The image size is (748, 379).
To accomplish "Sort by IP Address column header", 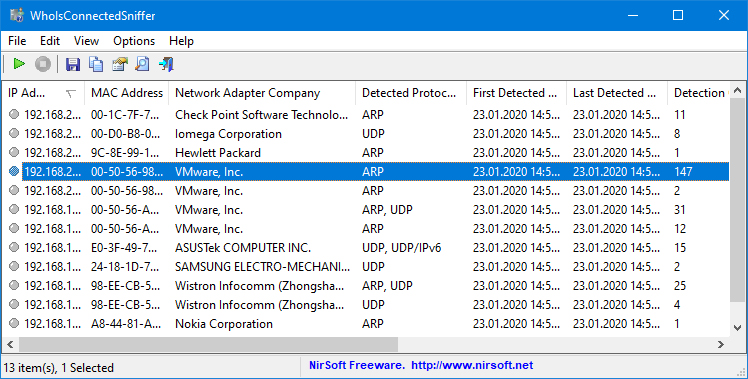I will (x=43, y=93).
